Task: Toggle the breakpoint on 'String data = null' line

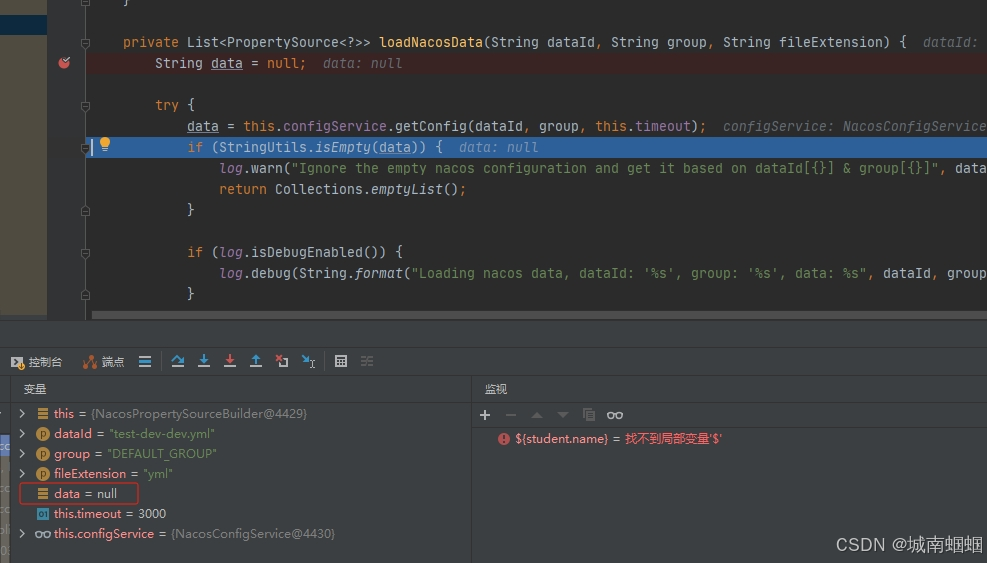Action: [64, 62]
